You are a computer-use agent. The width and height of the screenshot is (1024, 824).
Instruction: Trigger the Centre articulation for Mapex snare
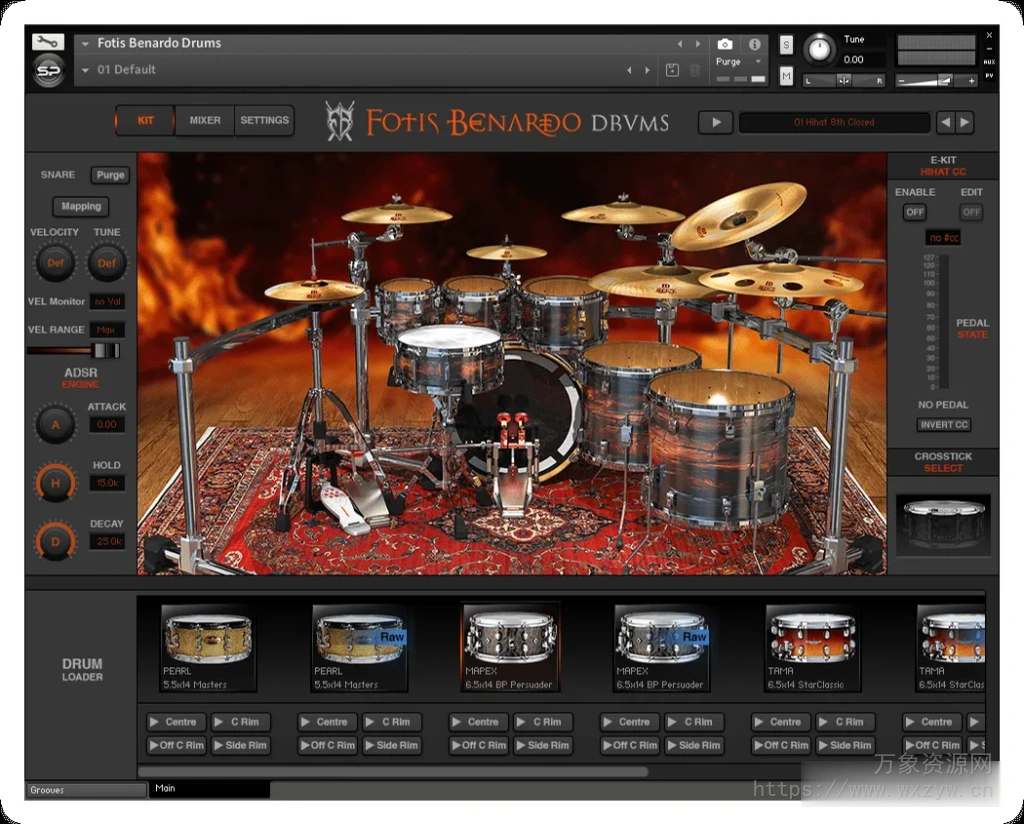[478, 721]
